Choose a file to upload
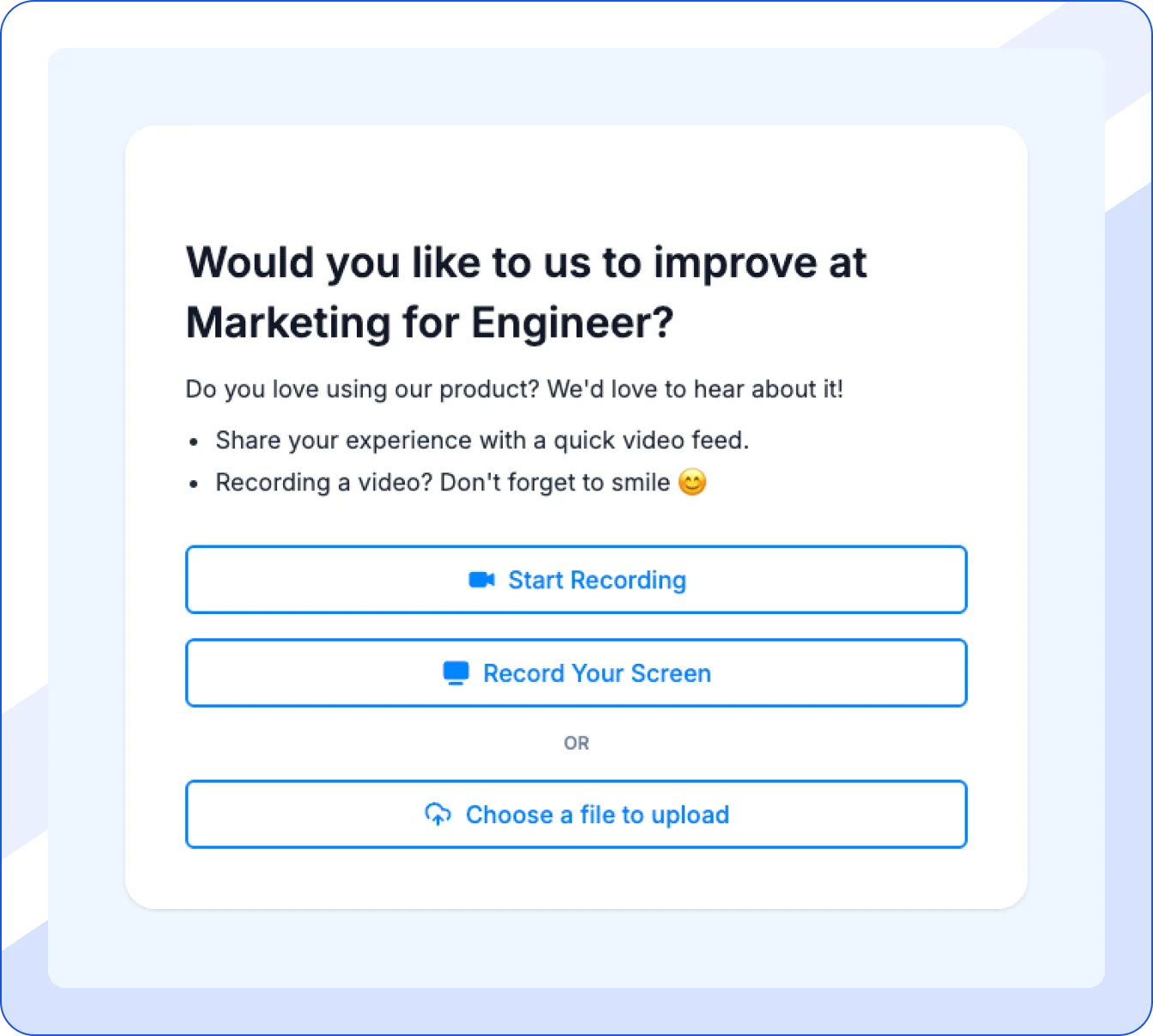Screen dimensions: 1153x1036 (576, 815)
